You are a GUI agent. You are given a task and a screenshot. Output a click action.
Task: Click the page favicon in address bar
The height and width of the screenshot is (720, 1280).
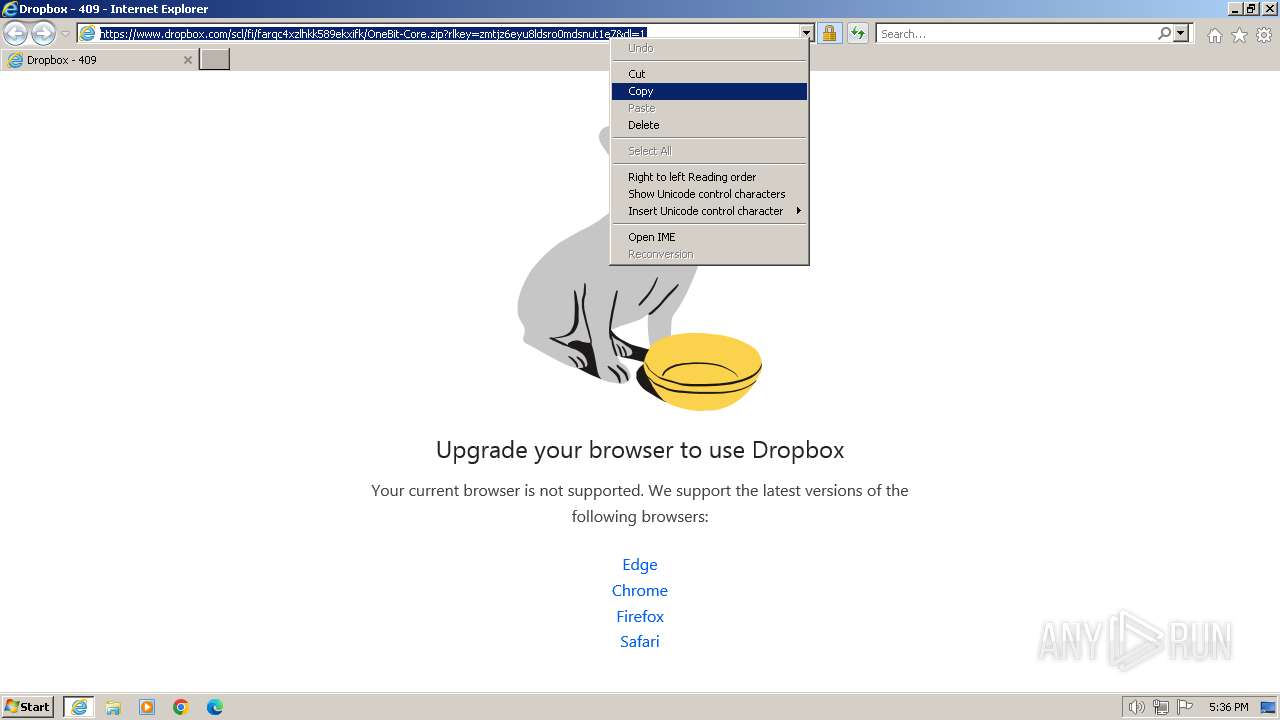pos(88,34)
